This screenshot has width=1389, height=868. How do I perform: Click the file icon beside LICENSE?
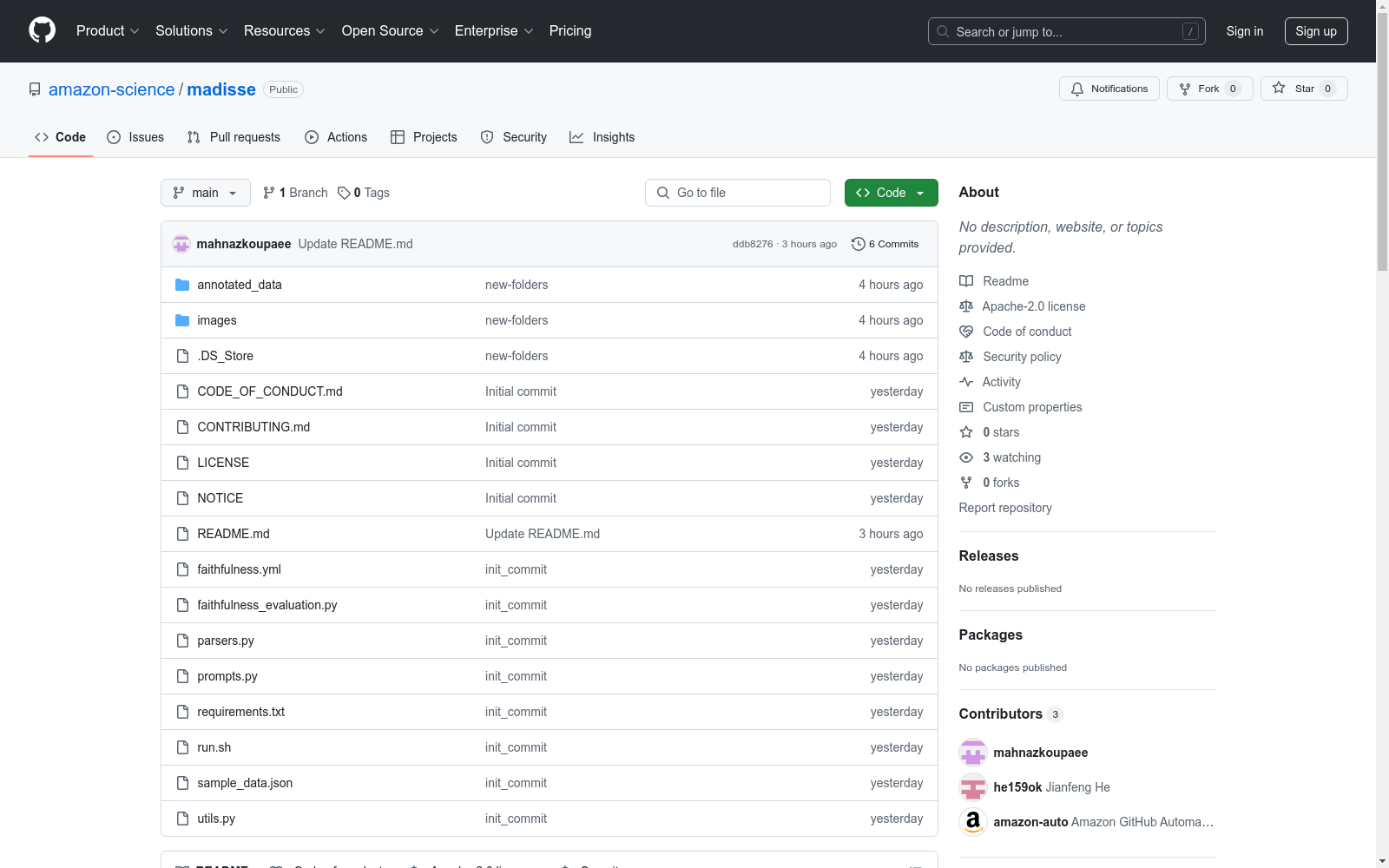[182, 463]
